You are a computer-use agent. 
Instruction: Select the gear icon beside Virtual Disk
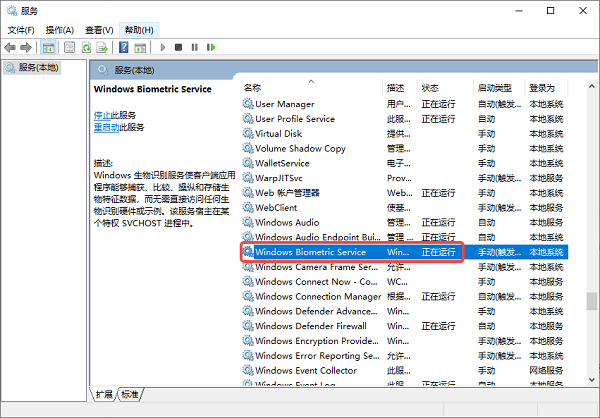(x=248, y=134)
